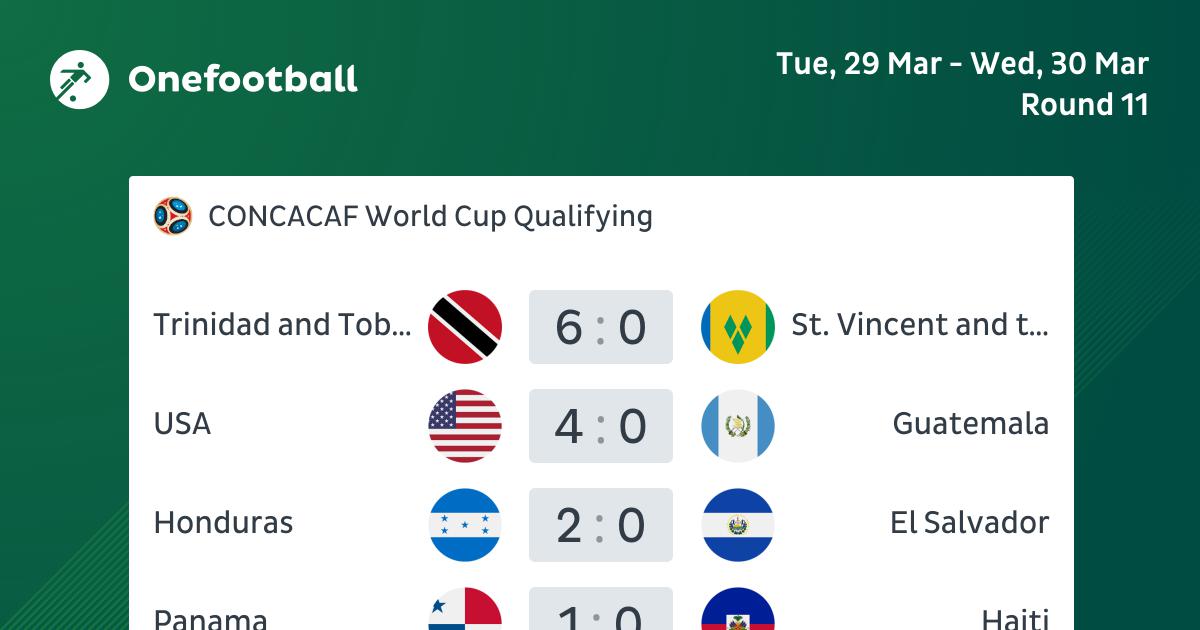Image resolution: width=1200 pixels, height=630 pixels.
Task: Open the CONCACAF World Cup Qualifying title
Action: tap(430, 217)
